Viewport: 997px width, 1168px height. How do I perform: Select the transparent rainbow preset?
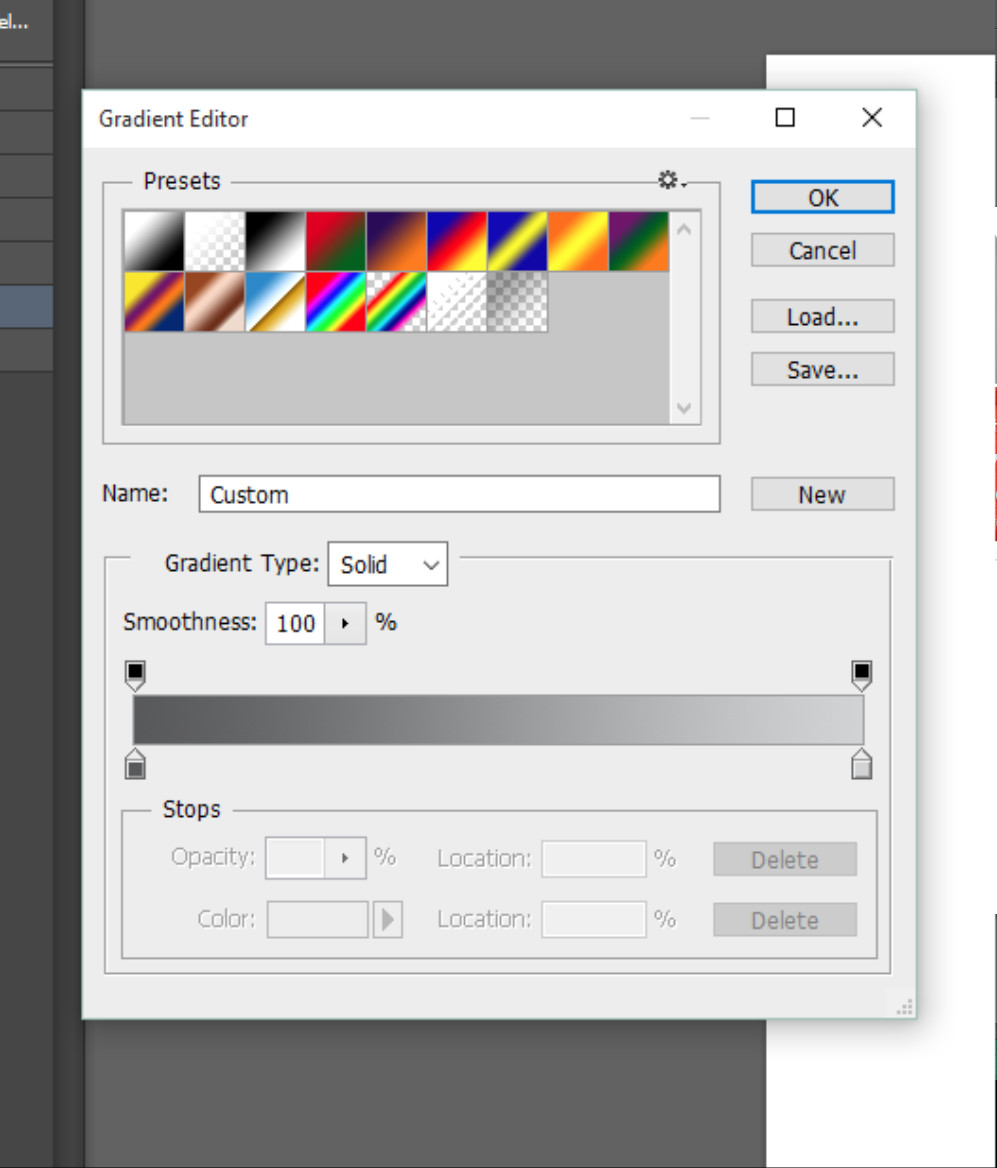397,302
